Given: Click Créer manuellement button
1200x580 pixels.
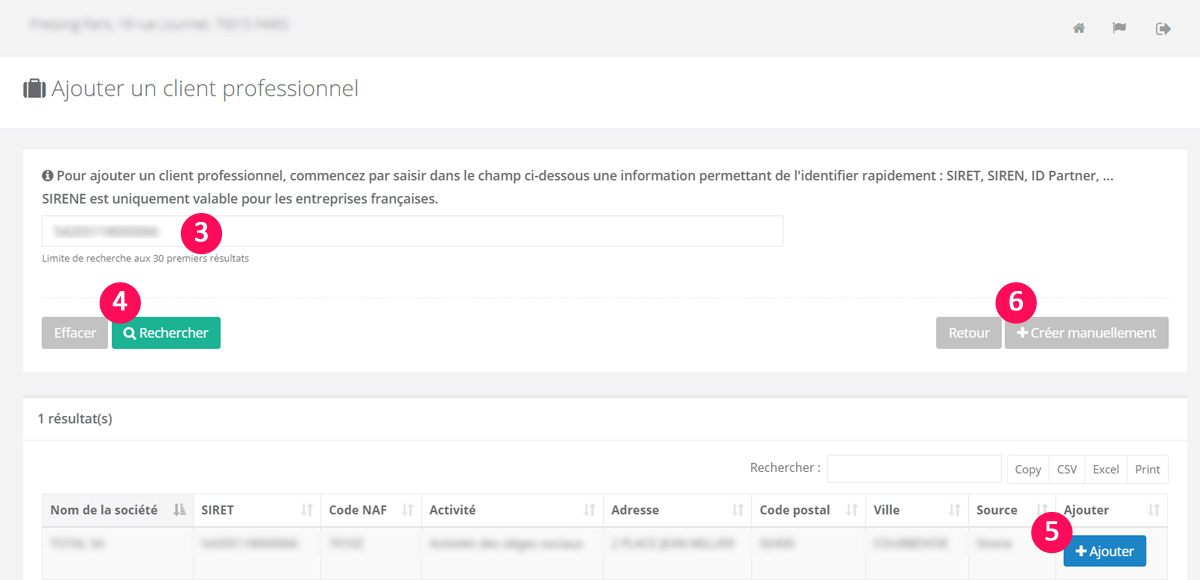Looking at the screenshot, I should coord(1086,333).
